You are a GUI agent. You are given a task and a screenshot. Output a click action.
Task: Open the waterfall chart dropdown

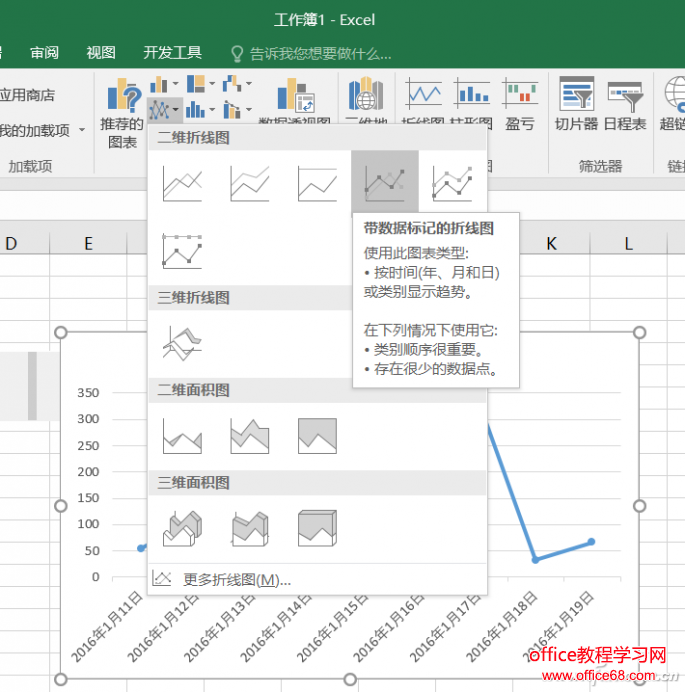coord(237,84)
